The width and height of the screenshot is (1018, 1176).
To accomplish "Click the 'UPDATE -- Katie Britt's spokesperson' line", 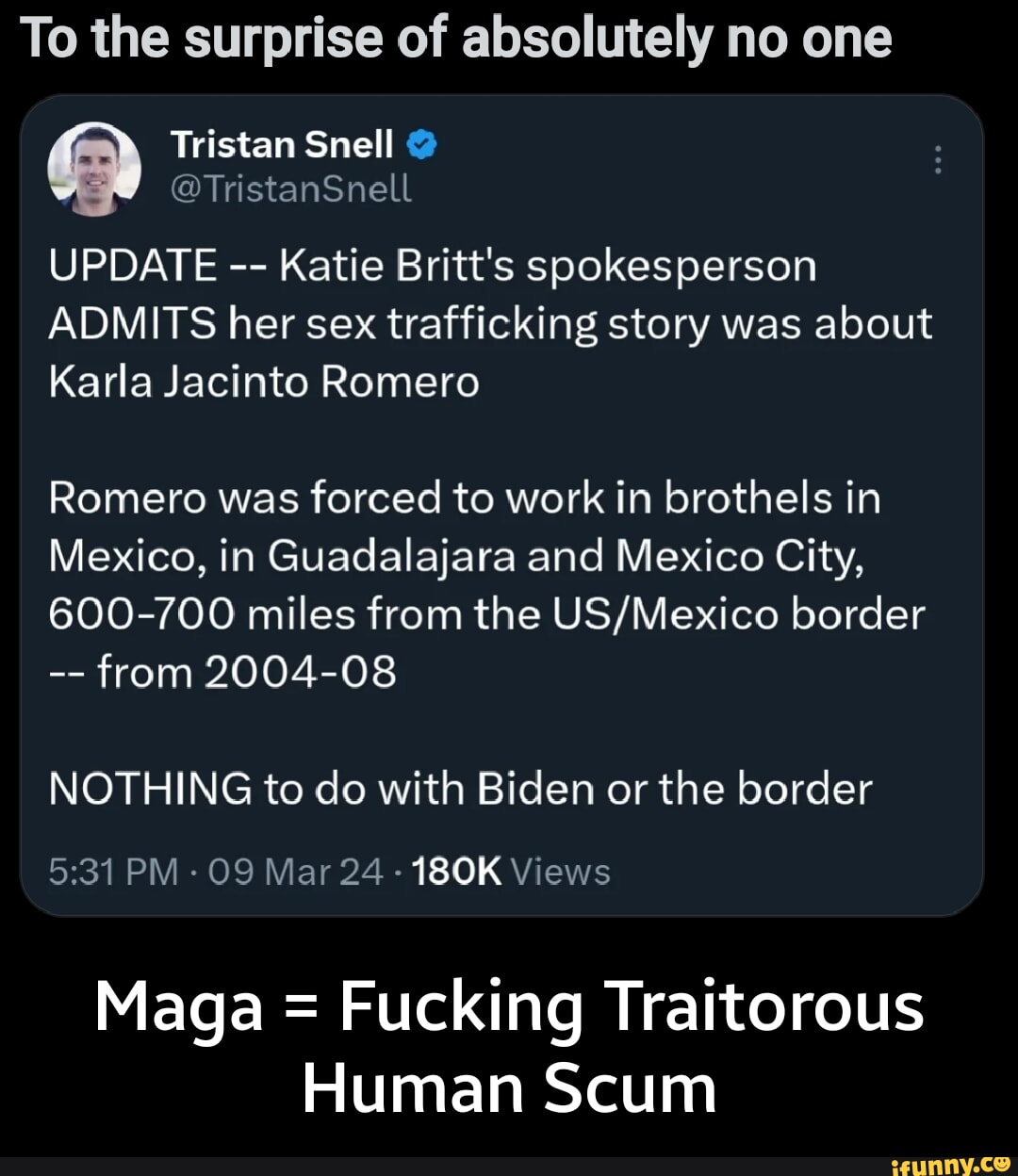I will pos(432,268).
